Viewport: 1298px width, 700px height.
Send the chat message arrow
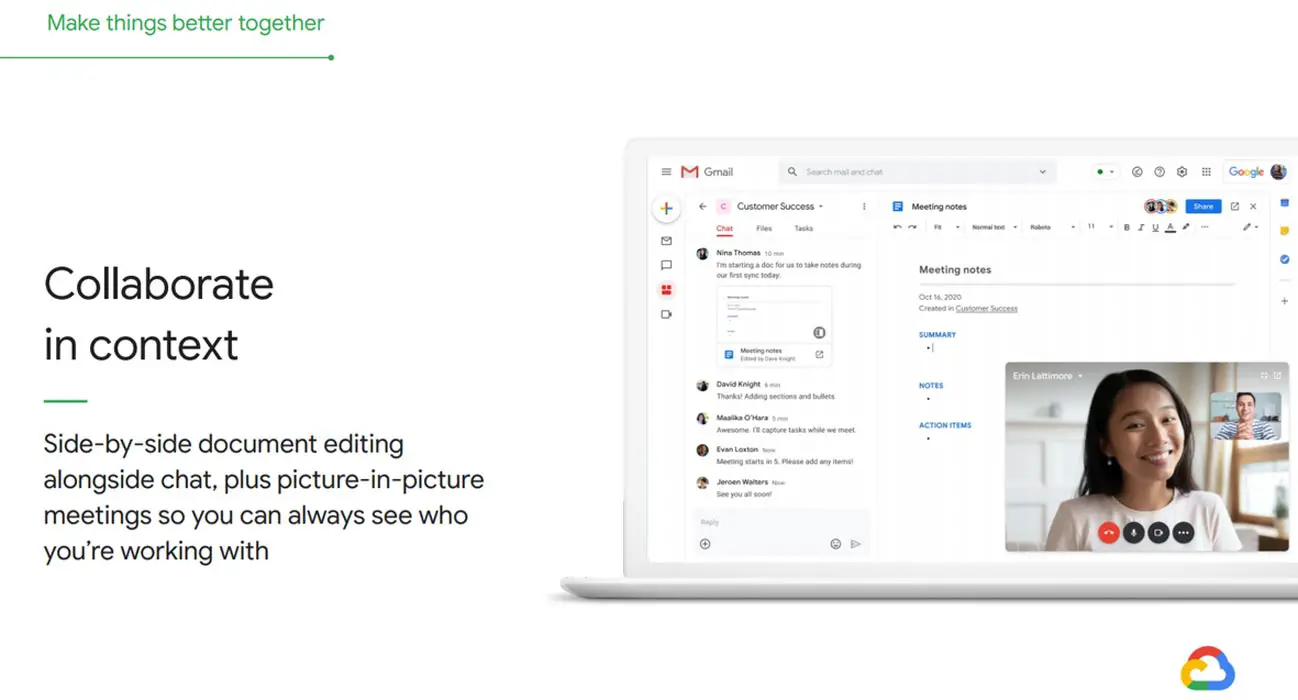click(856, 544)
